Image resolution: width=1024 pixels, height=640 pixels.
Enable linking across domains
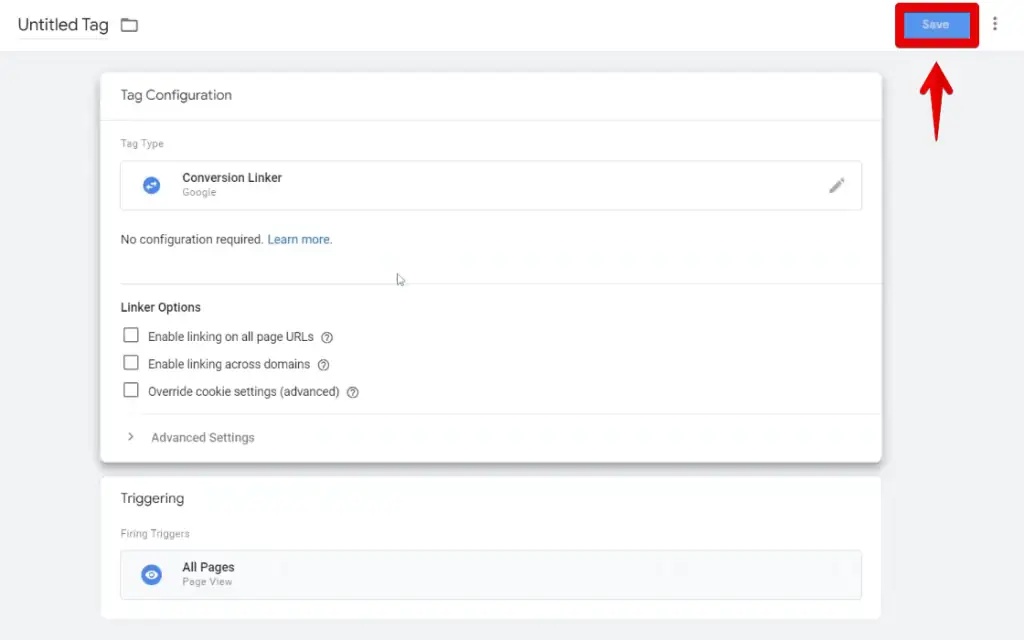point(131,362)
